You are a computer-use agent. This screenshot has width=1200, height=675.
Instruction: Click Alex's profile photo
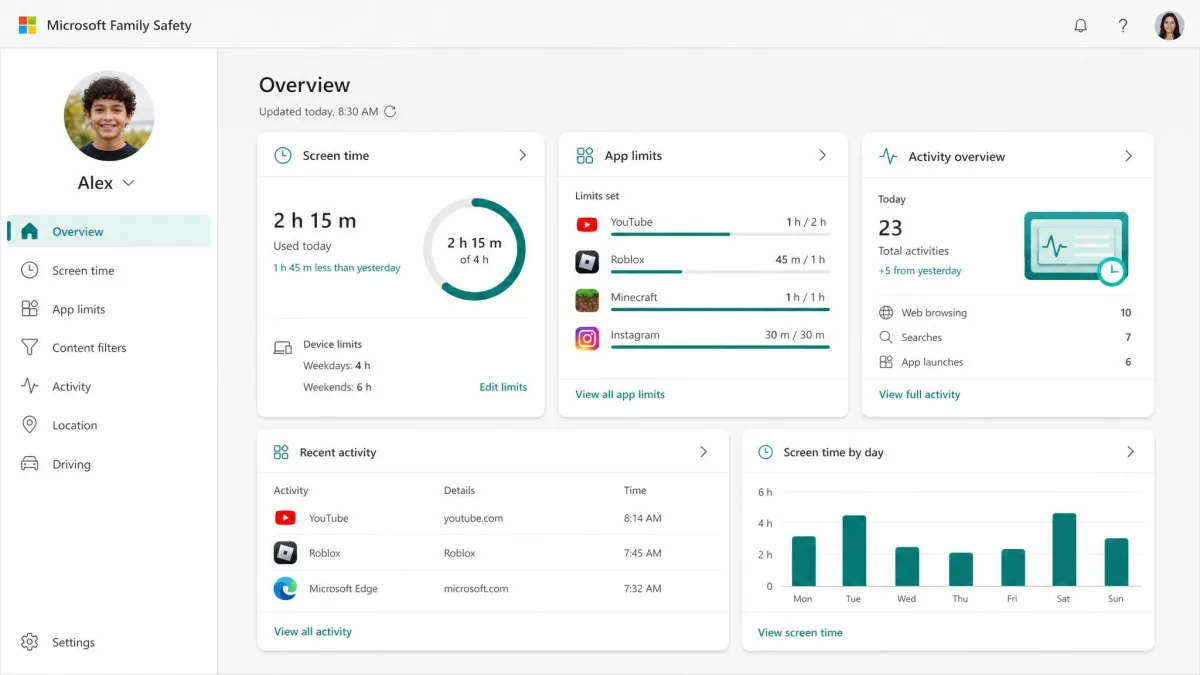[x=109, y=116]
